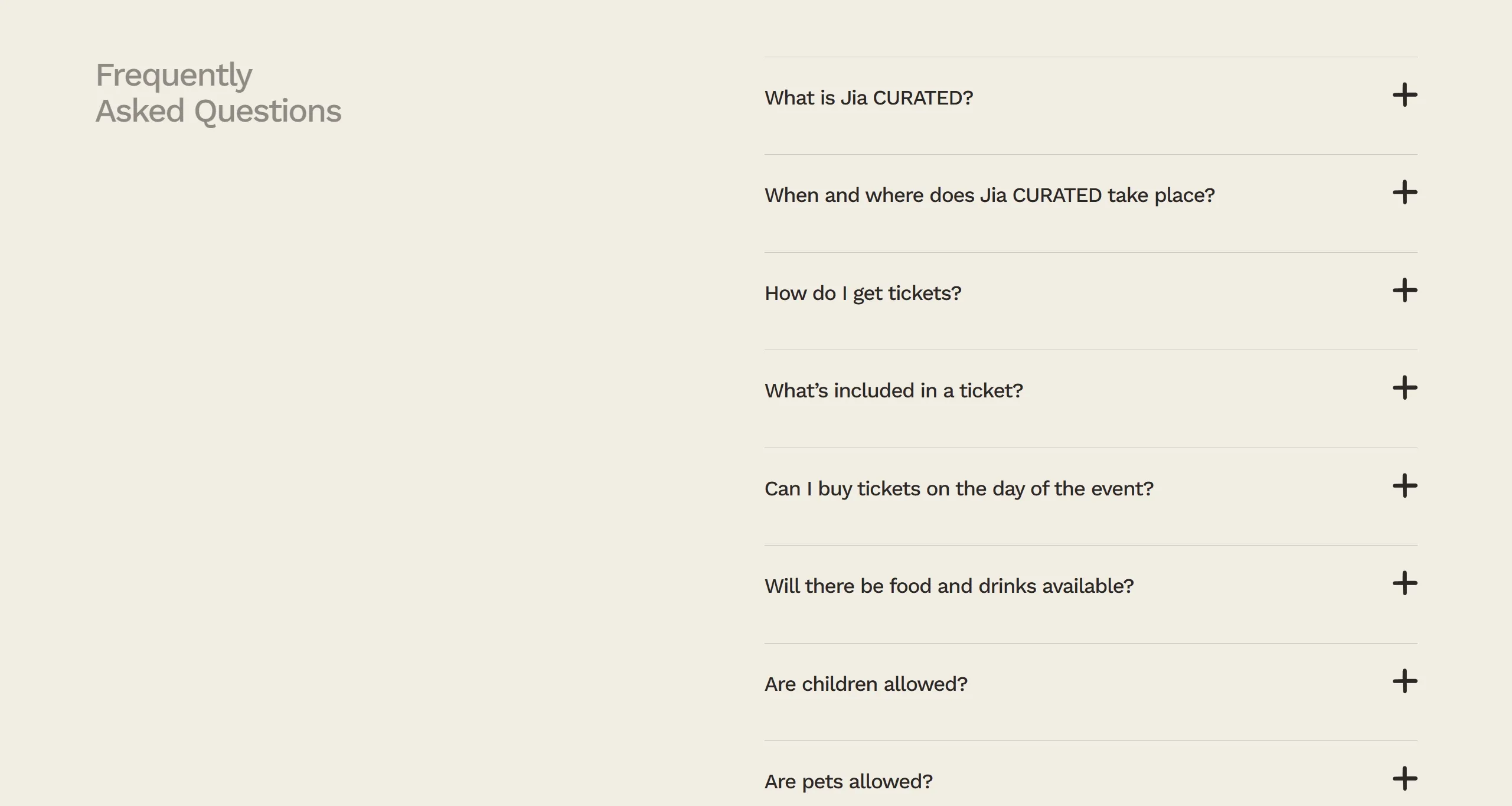This screenshot has height=806, width=1512.
Task: Click the word "CURATED" in the first question
Action: click(922, 98)
